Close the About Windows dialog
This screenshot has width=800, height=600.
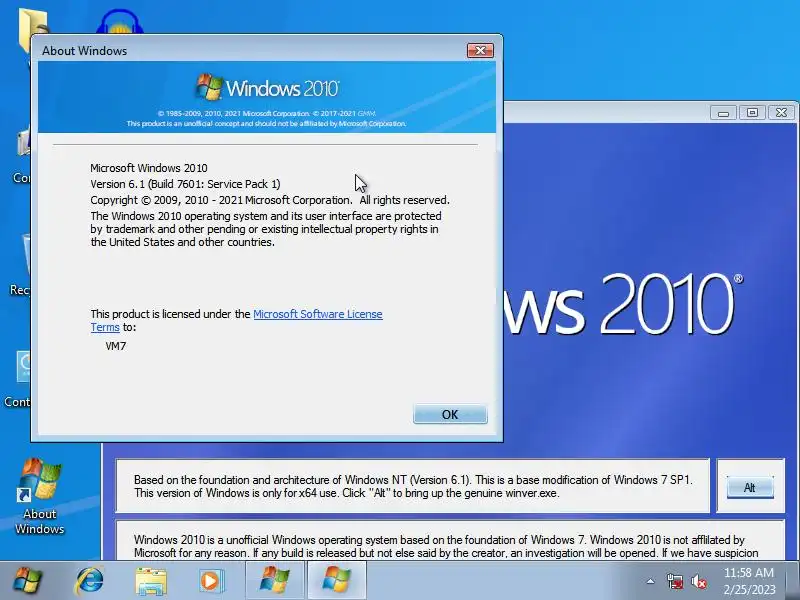[480, 50]
